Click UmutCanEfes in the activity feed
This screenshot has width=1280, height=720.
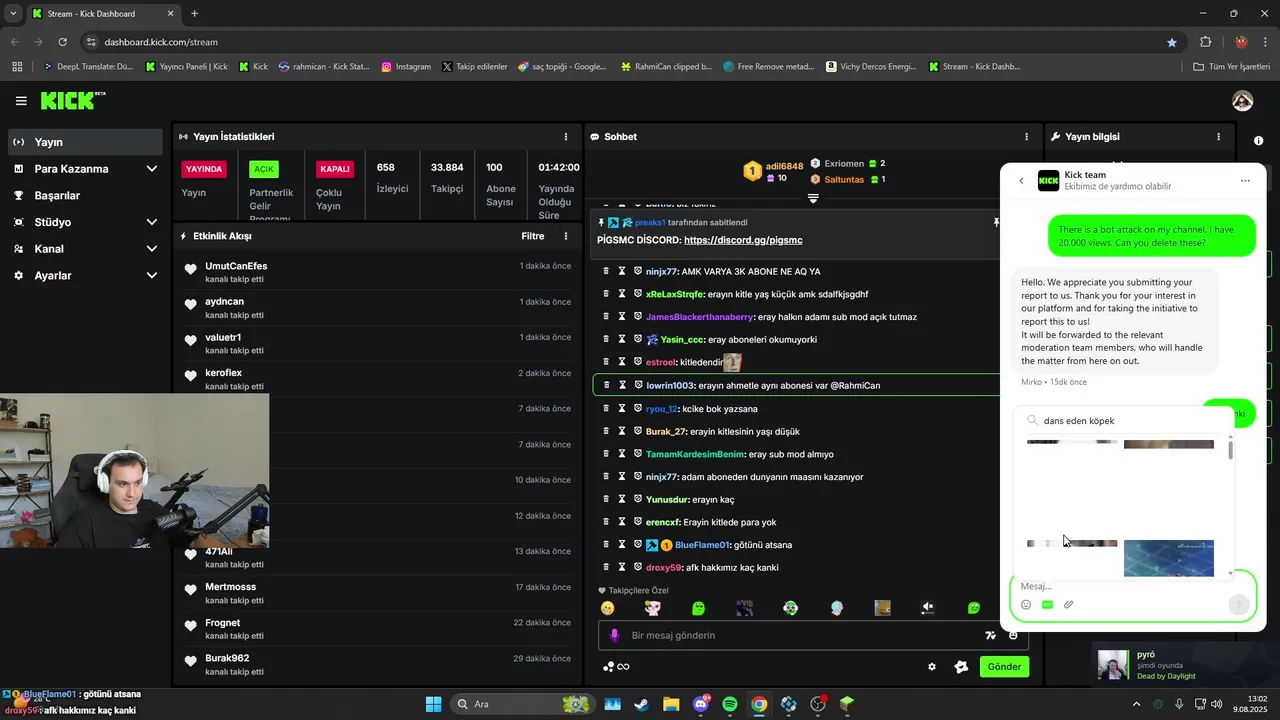tap(236, 266)
